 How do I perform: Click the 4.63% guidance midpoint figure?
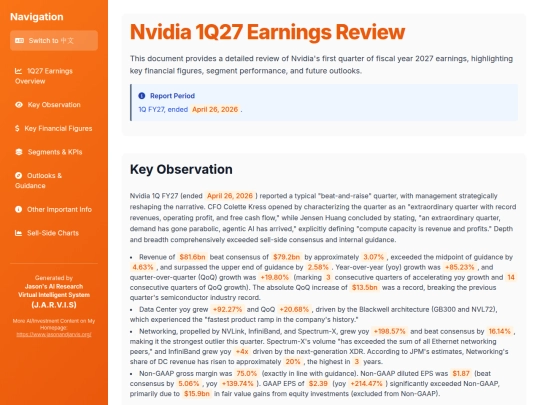click(x=143, y=267)
